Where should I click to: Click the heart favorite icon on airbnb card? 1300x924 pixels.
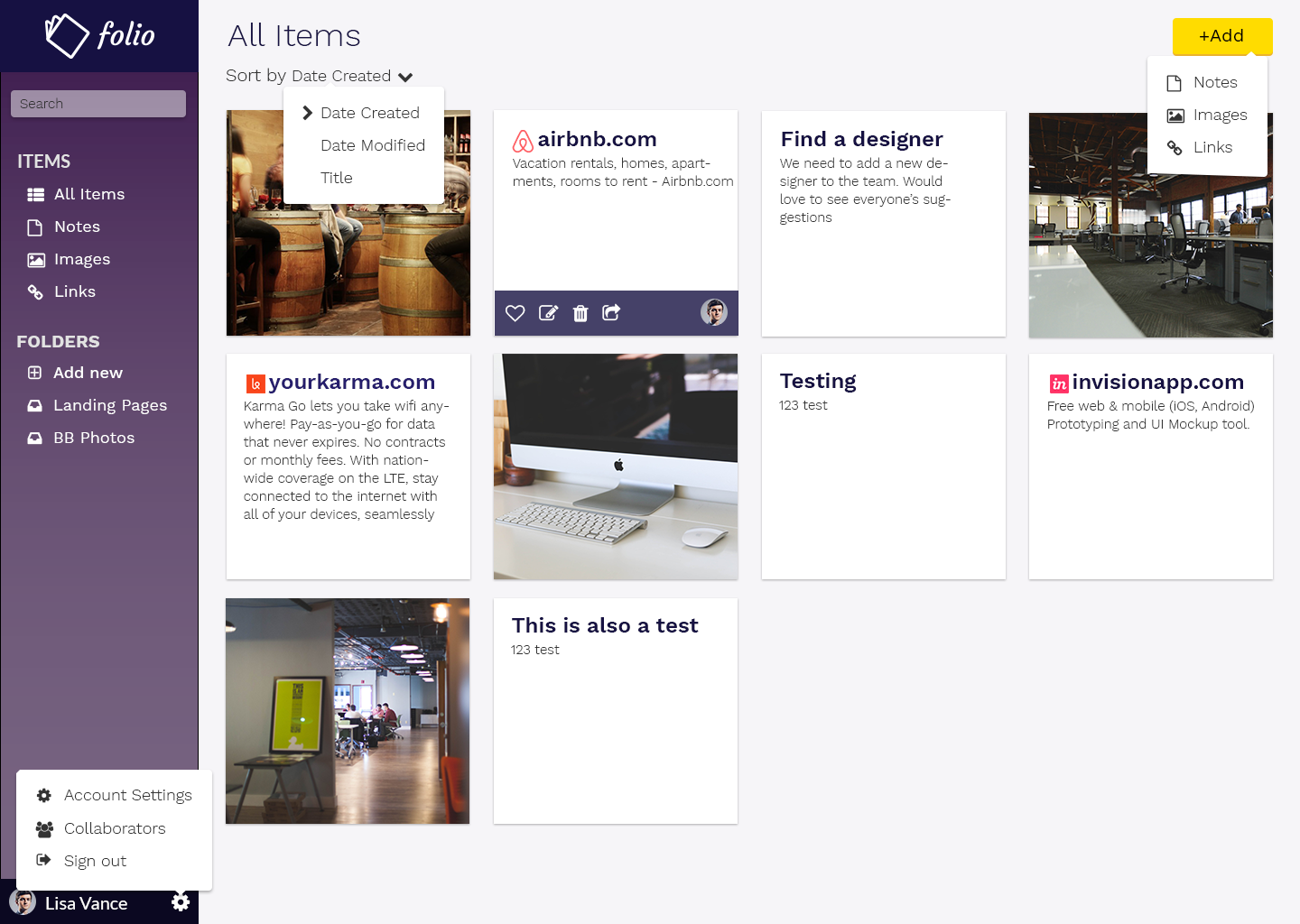tap(515, 313)
